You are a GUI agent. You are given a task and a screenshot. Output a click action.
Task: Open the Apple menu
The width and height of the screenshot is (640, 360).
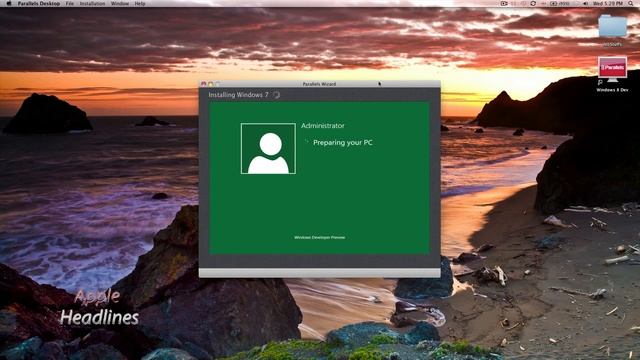click(x=9, y=3)
